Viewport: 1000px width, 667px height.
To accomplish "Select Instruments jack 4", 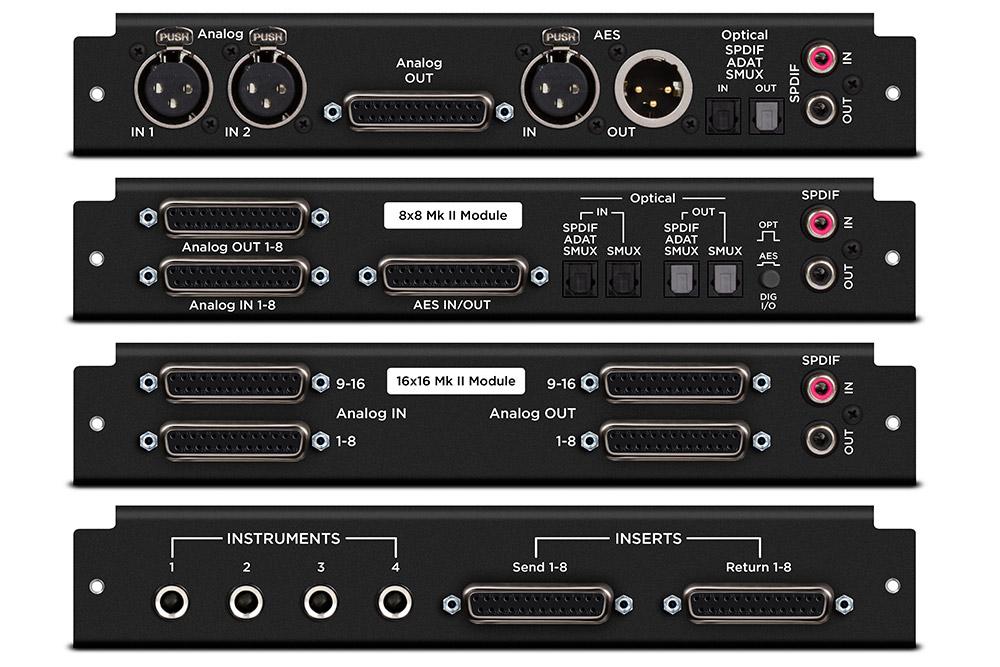I will 394,602.
